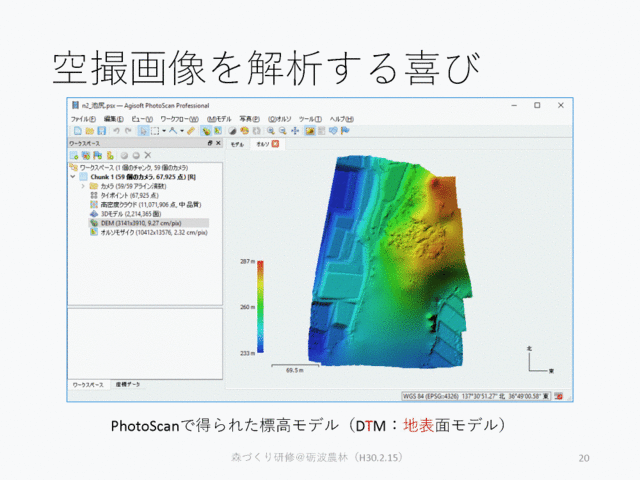The width and height of the screenshot is (640, 480).
Task: Select the Draw Polyline tool
Action: pos(173,131)
